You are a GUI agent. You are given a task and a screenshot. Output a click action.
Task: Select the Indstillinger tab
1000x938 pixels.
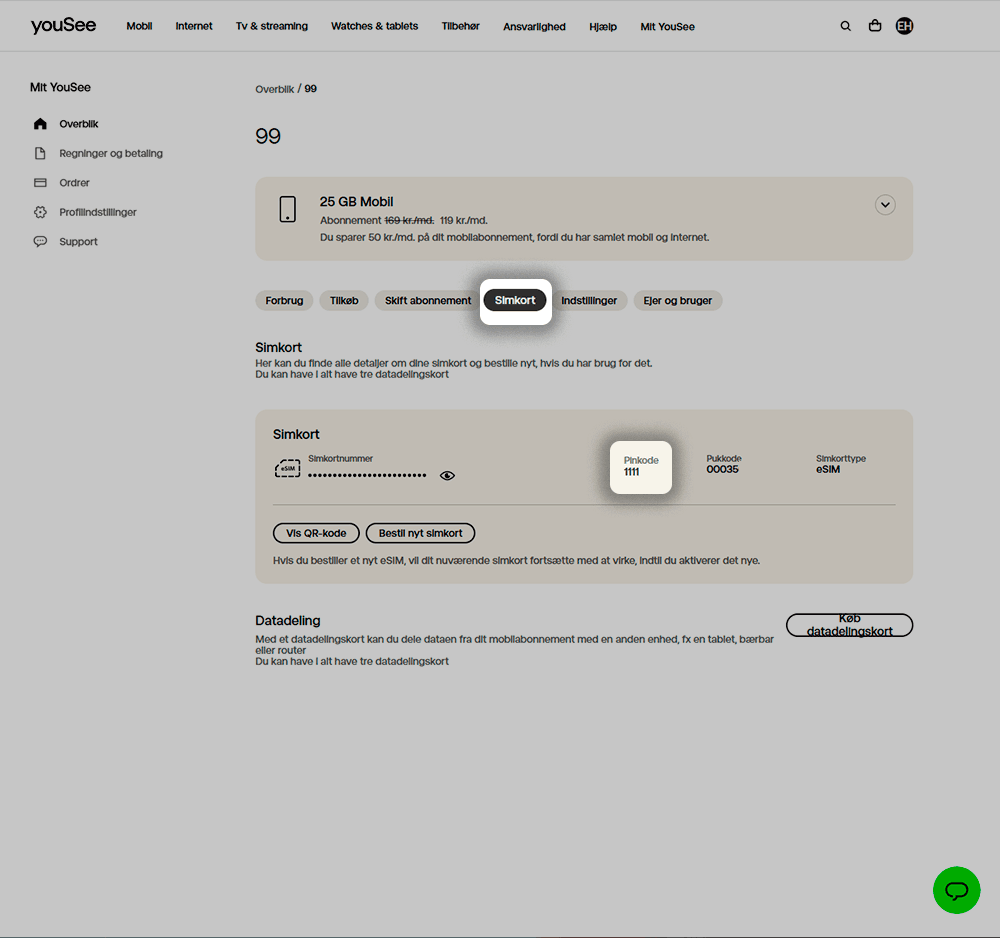click(x=589, y=301)
